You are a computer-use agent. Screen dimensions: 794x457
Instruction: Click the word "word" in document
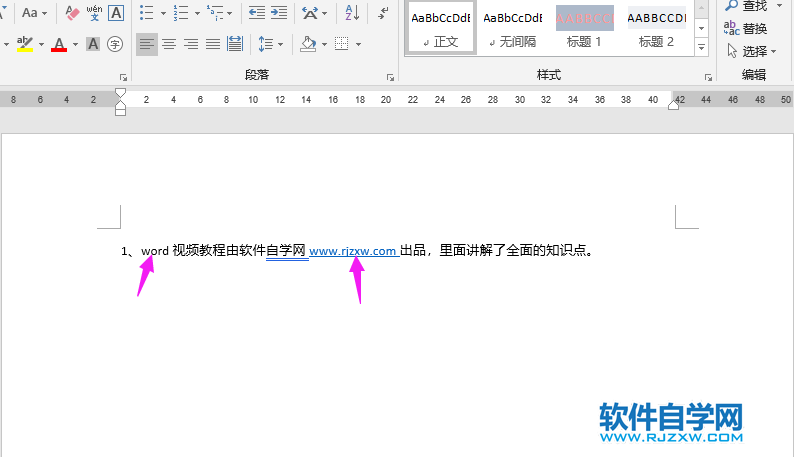click(154, 251)
